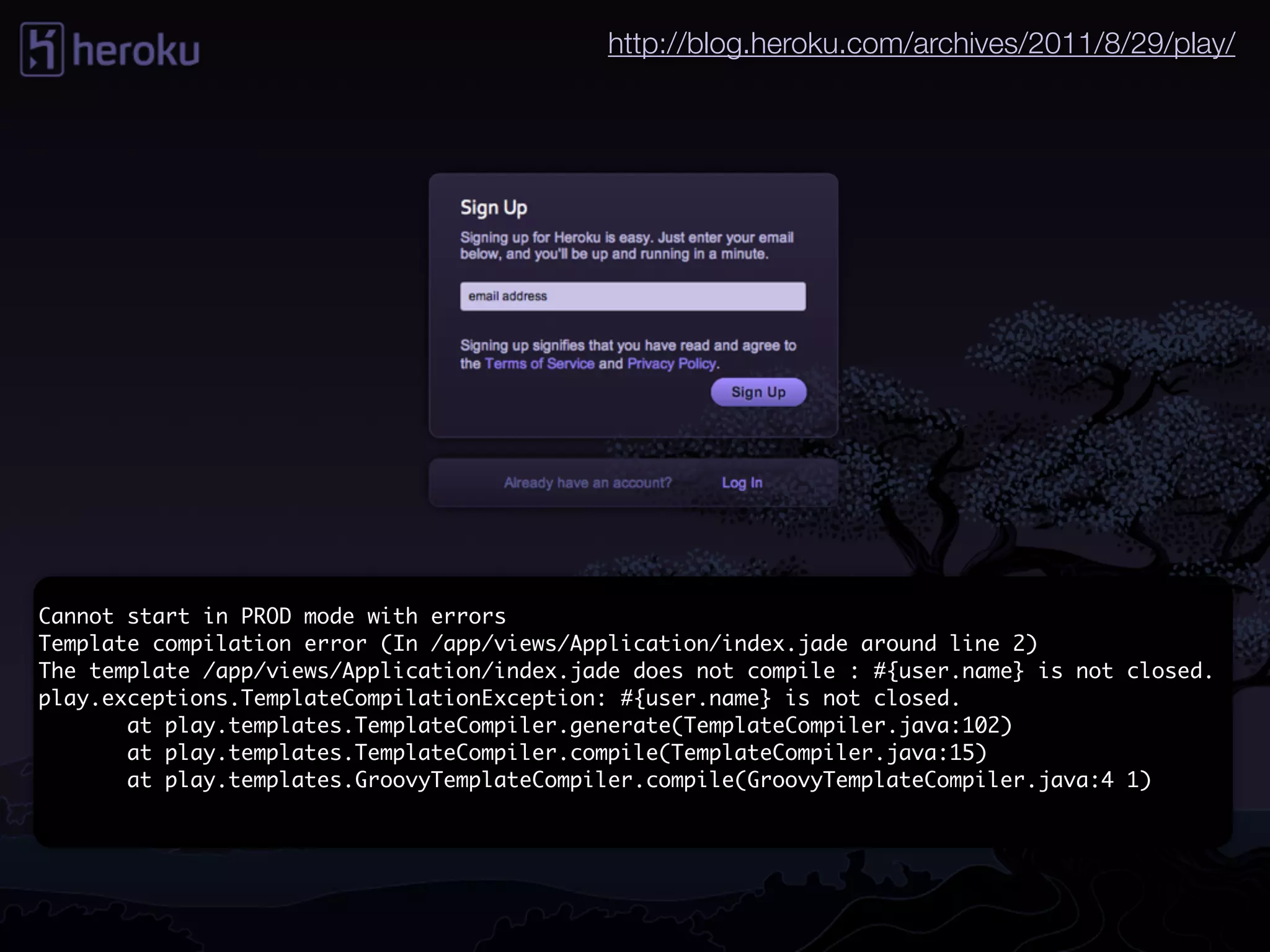The width and height of the screenshot is (1270, 952).
Task: Click the GroovyTemplateCompiler.compile stack trace line
Action: coord(639,780)
